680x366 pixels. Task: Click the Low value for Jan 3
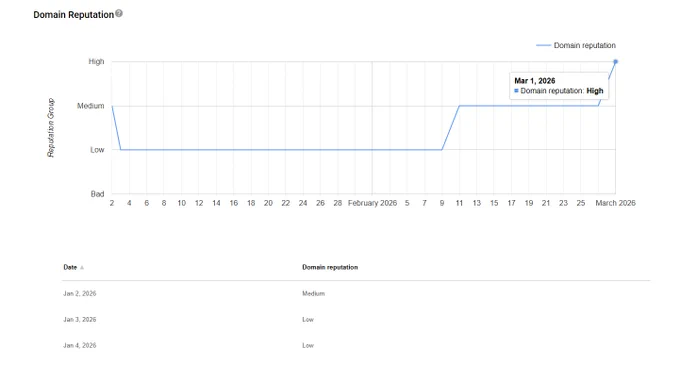coord(308,320)
